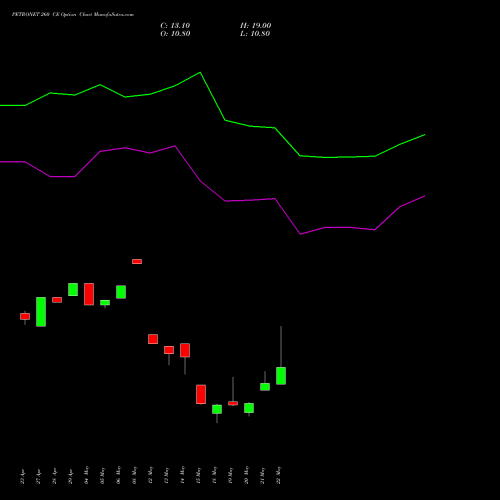Screen dimensions: 500x500
Task: Click the 22 Apr date label
Action: point(23,476)
